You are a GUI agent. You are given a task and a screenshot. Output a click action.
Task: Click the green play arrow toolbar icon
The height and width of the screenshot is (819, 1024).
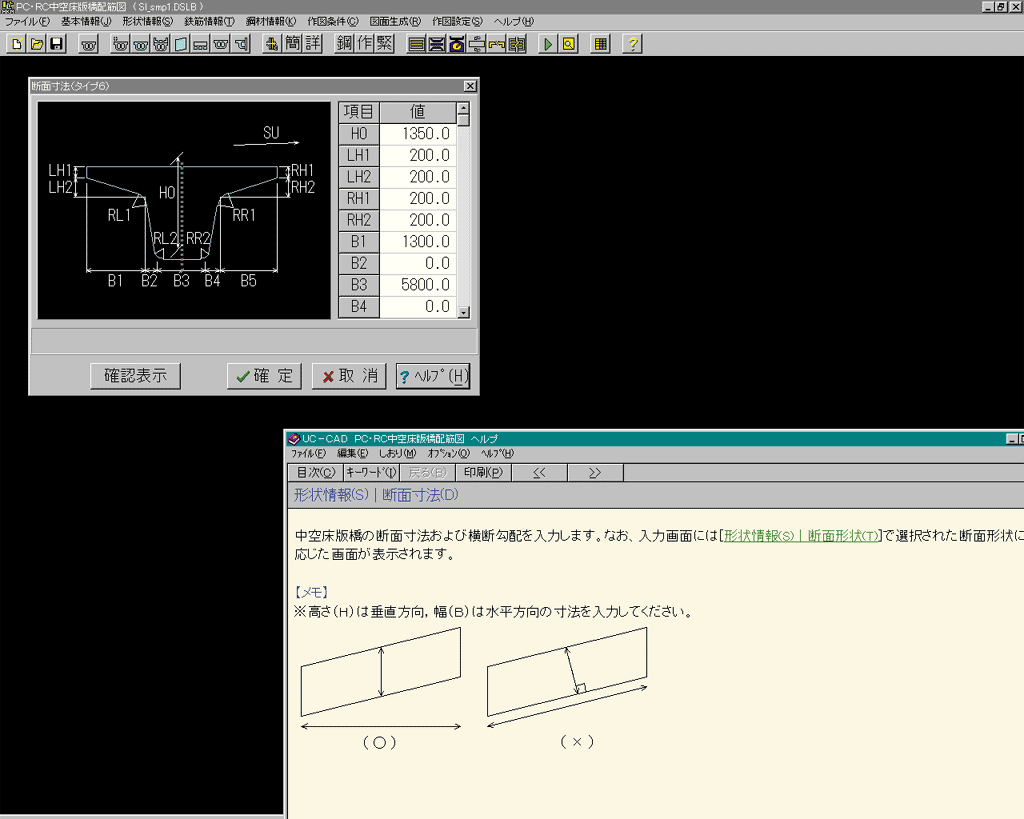point(548,44)
